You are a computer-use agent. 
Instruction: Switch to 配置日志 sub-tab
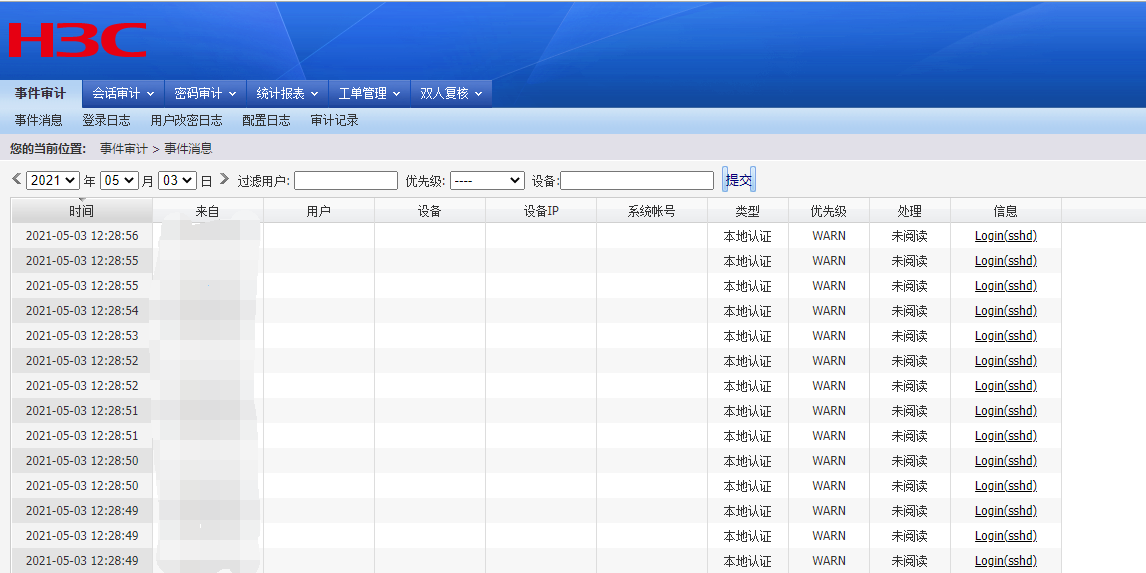pyautogui.click(x=266, y=121)
